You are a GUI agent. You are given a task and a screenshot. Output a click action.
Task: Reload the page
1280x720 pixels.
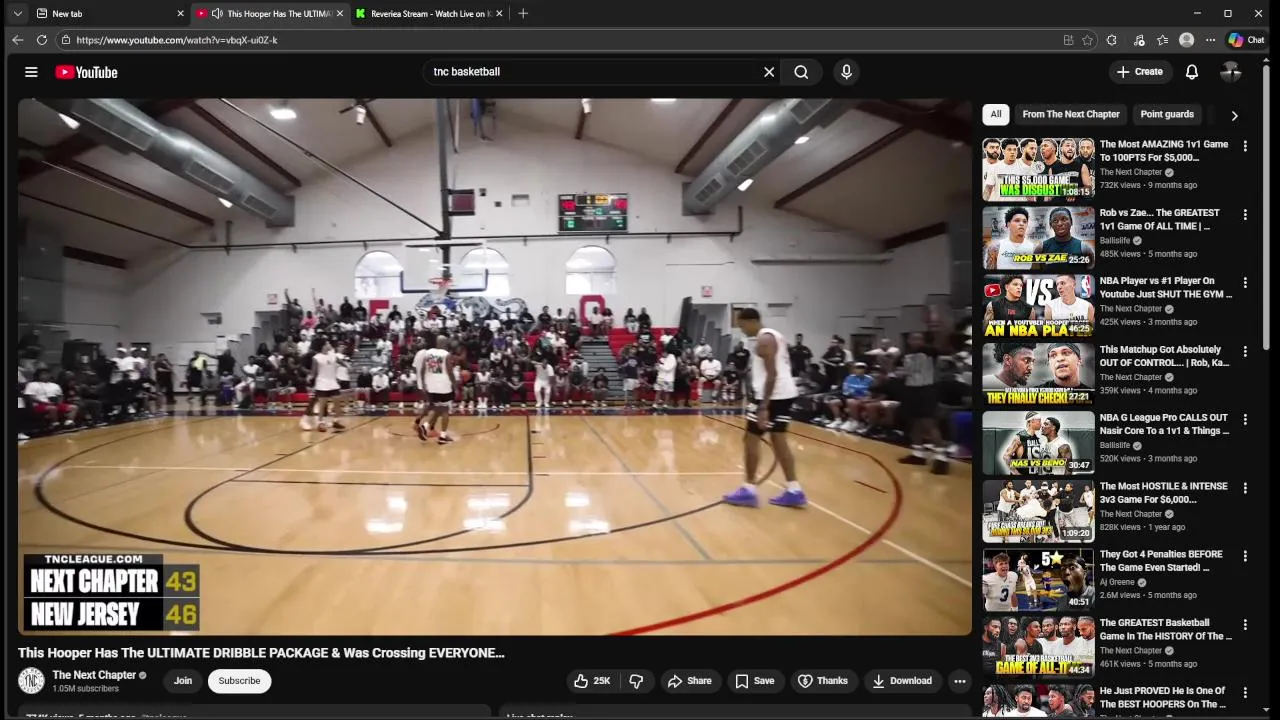point(41,40)
